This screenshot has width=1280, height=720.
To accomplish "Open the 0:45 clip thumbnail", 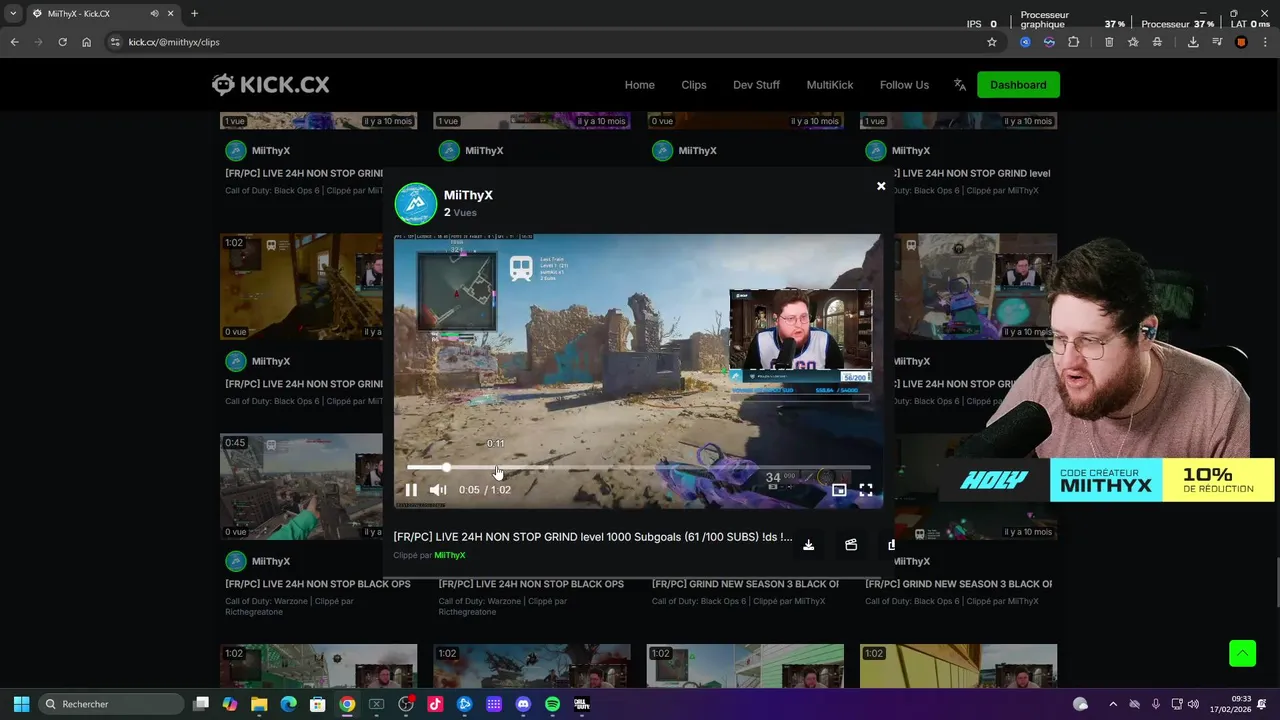I will click(x=301, y=487).
